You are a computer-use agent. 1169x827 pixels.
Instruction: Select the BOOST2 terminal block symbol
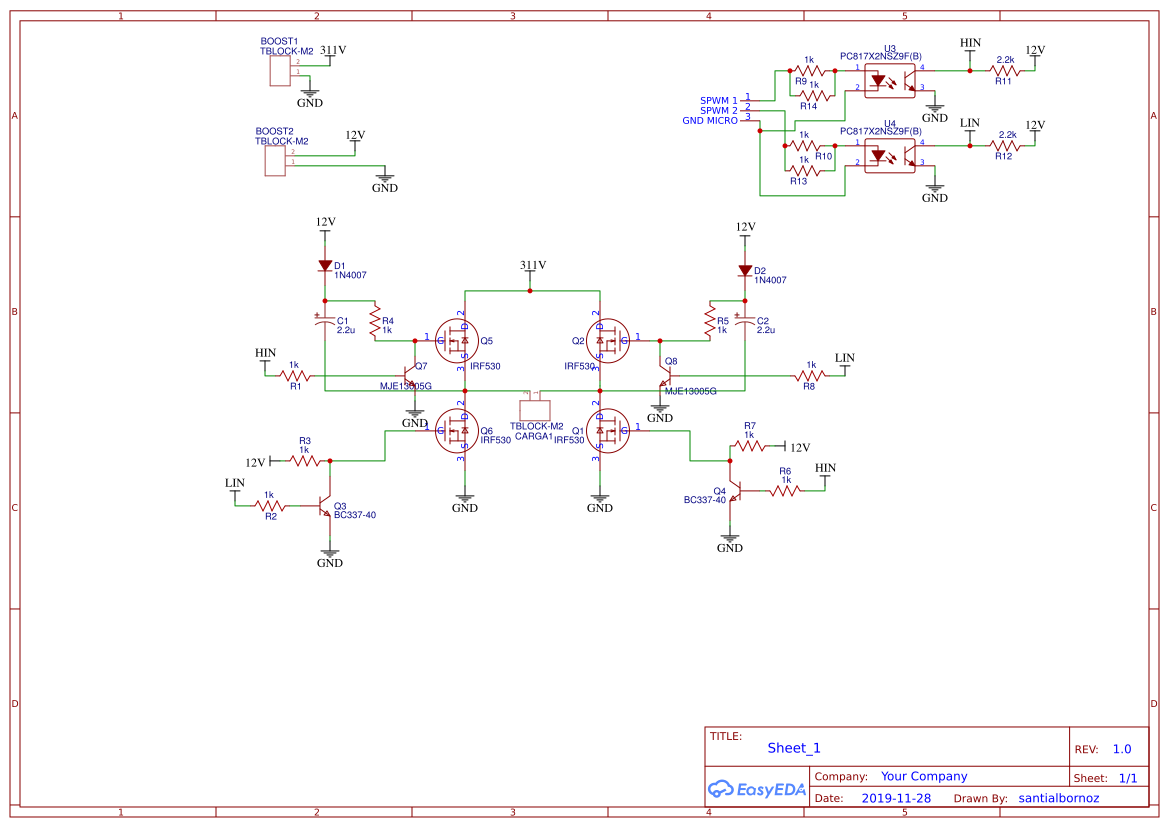tap(275, 161)
